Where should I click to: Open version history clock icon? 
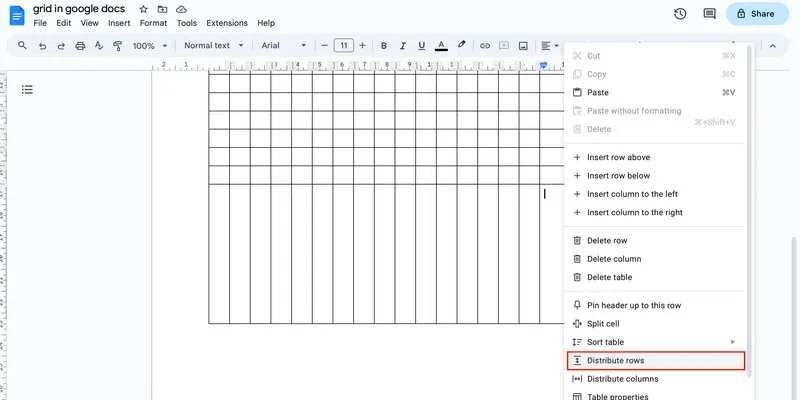coord(680,14)
